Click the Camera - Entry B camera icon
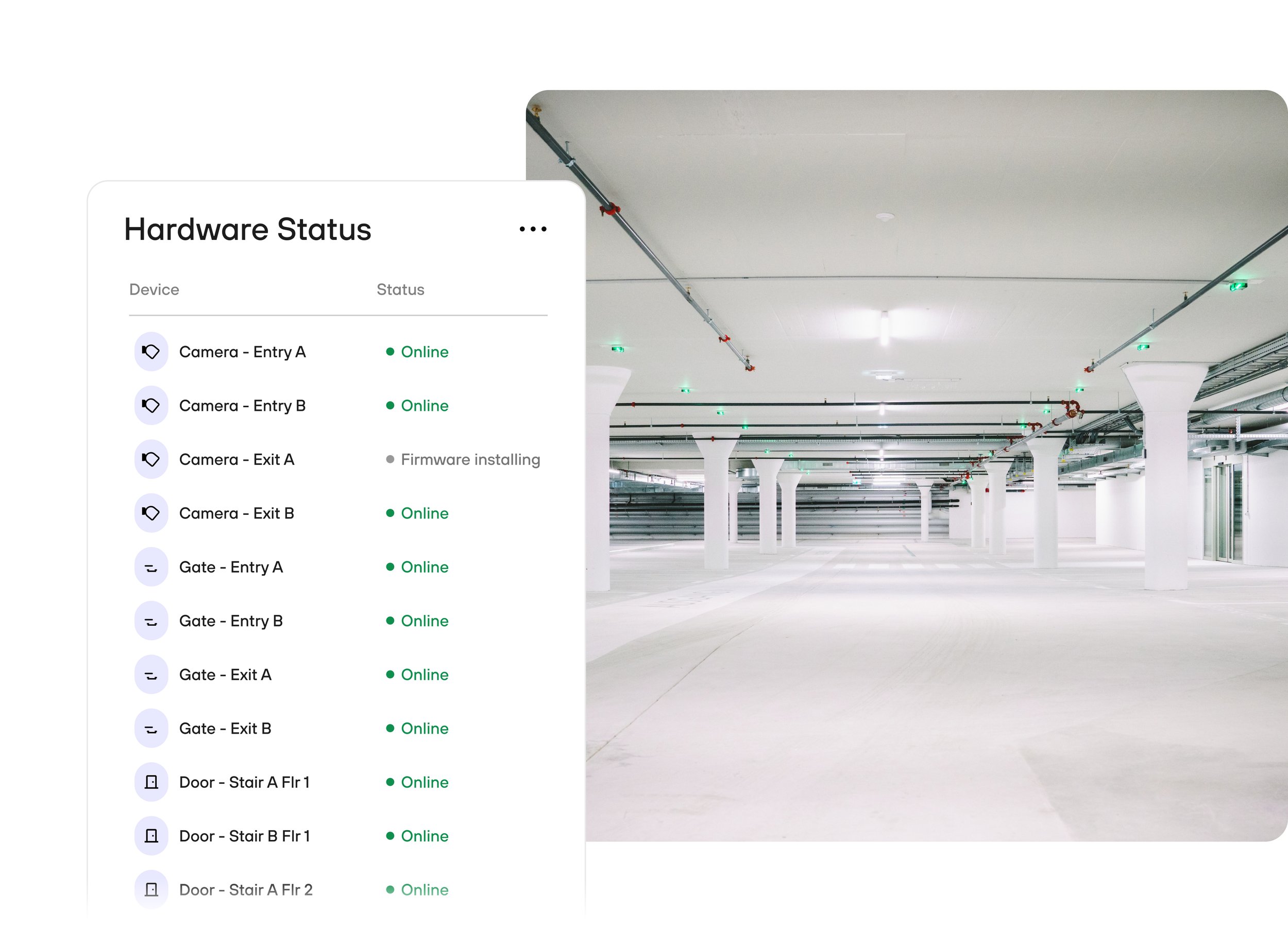Viewport: 1288px width, 931px height. coord(151,405)
